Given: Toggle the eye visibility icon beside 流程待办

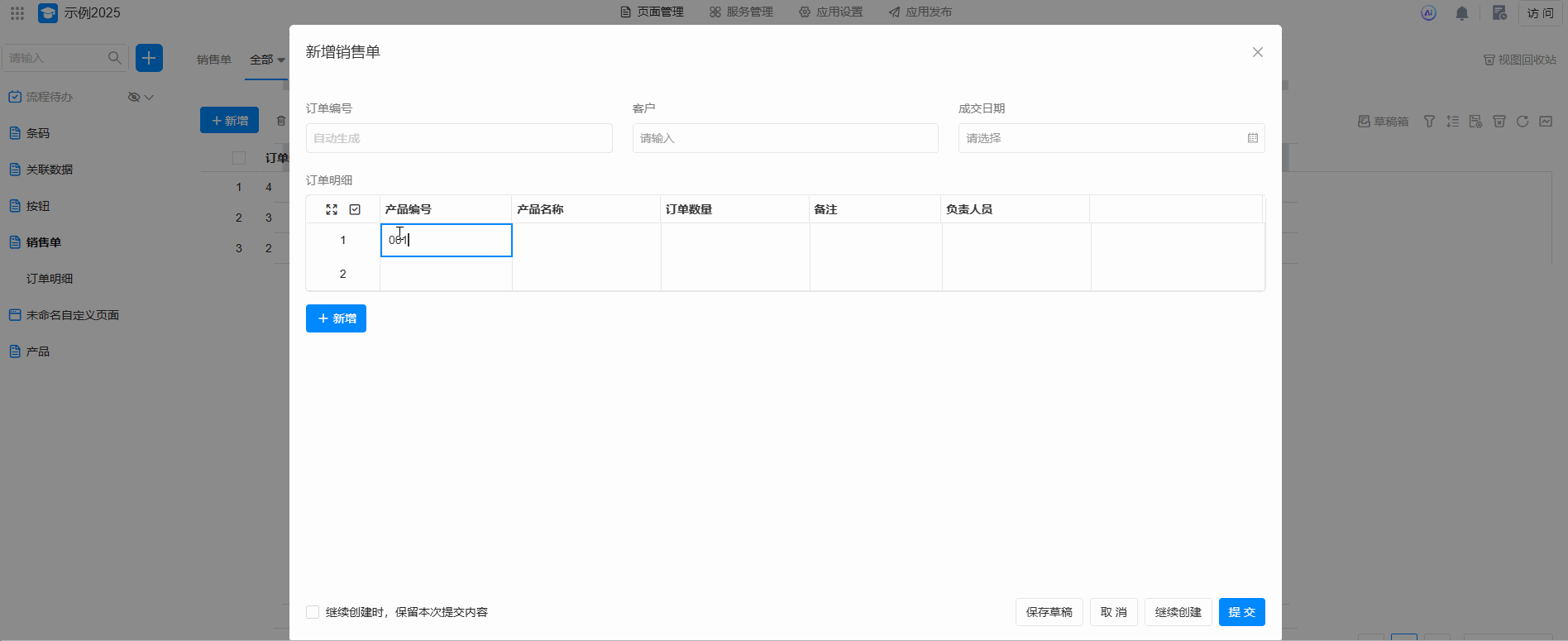Looking at the screenshot, I should pos(133,97).
